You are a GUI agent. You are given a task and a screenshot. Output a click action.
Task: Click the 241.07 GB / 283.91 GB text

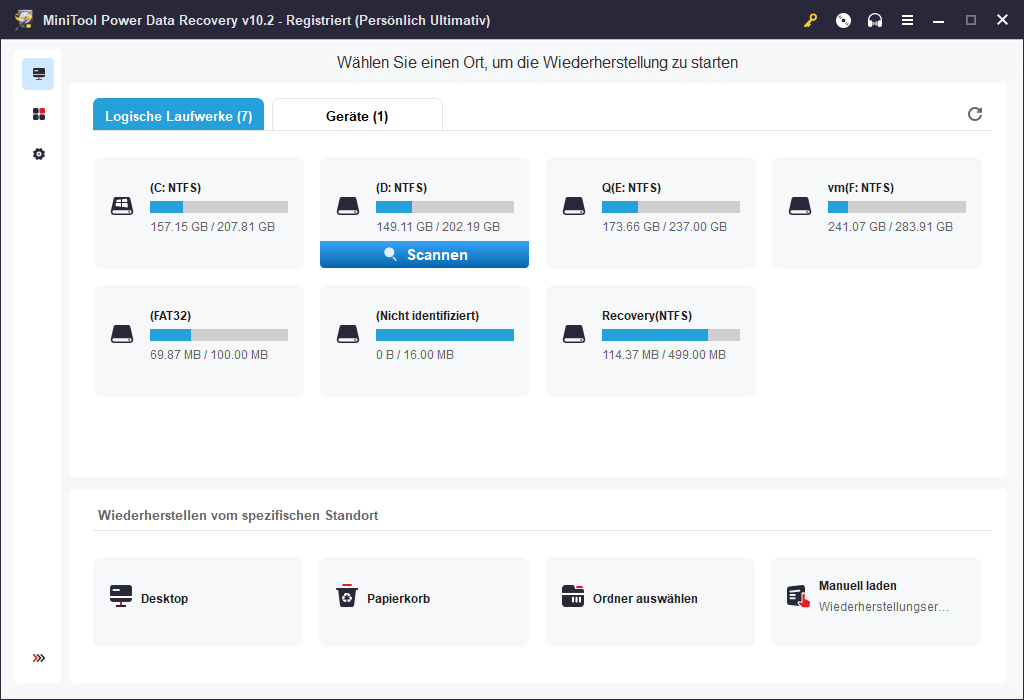(890, 227)
